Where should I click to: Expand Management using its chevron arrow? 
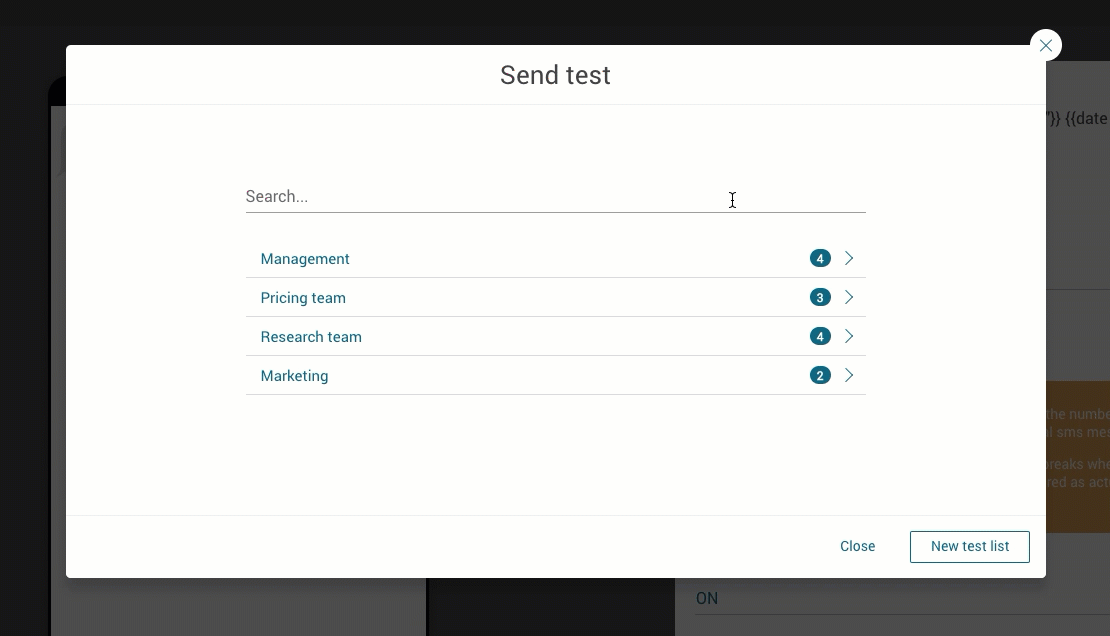point(849,259)
